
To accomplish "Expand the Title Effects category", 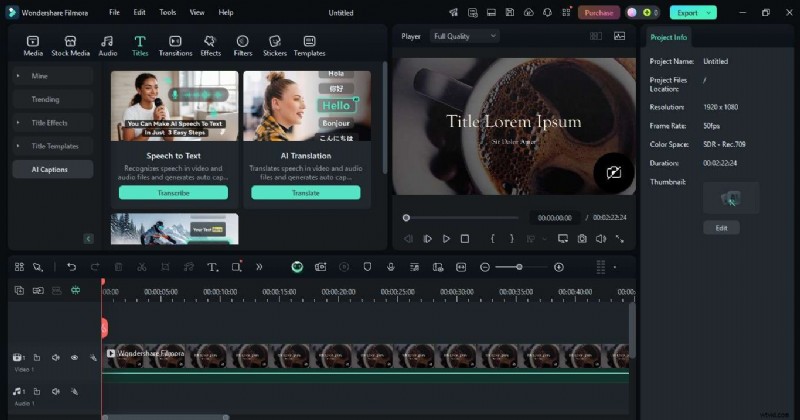I will [x=52, y=122].
